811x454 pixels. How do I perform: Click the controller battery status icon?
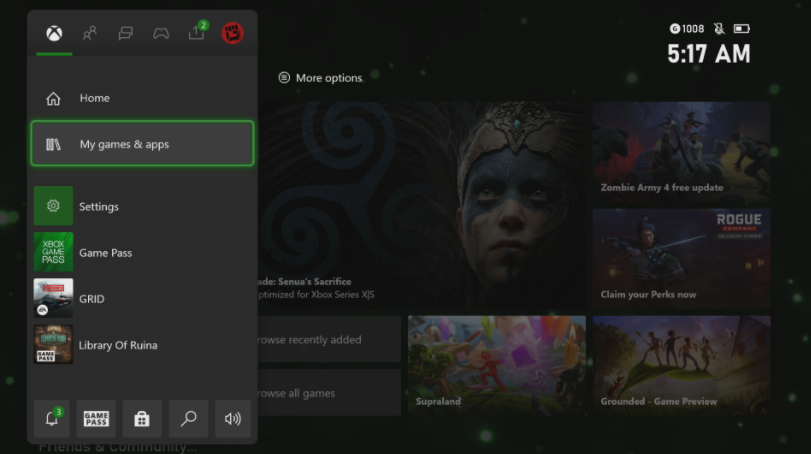[x=742, y=28]
